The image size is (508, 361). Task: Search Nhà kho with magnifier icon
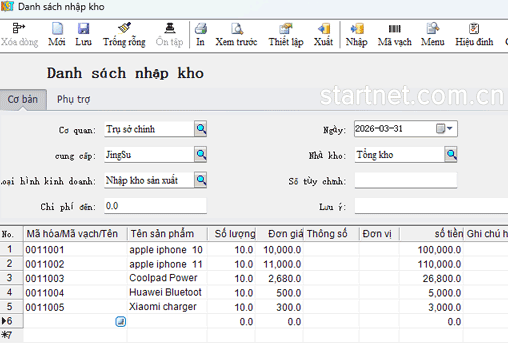click(451, 154)
